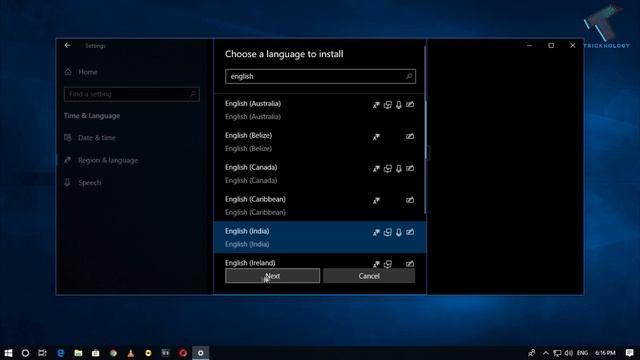Screen dimensions: 640x360
Task: Click display language icon for English (India)
Action: pos(376,232)
